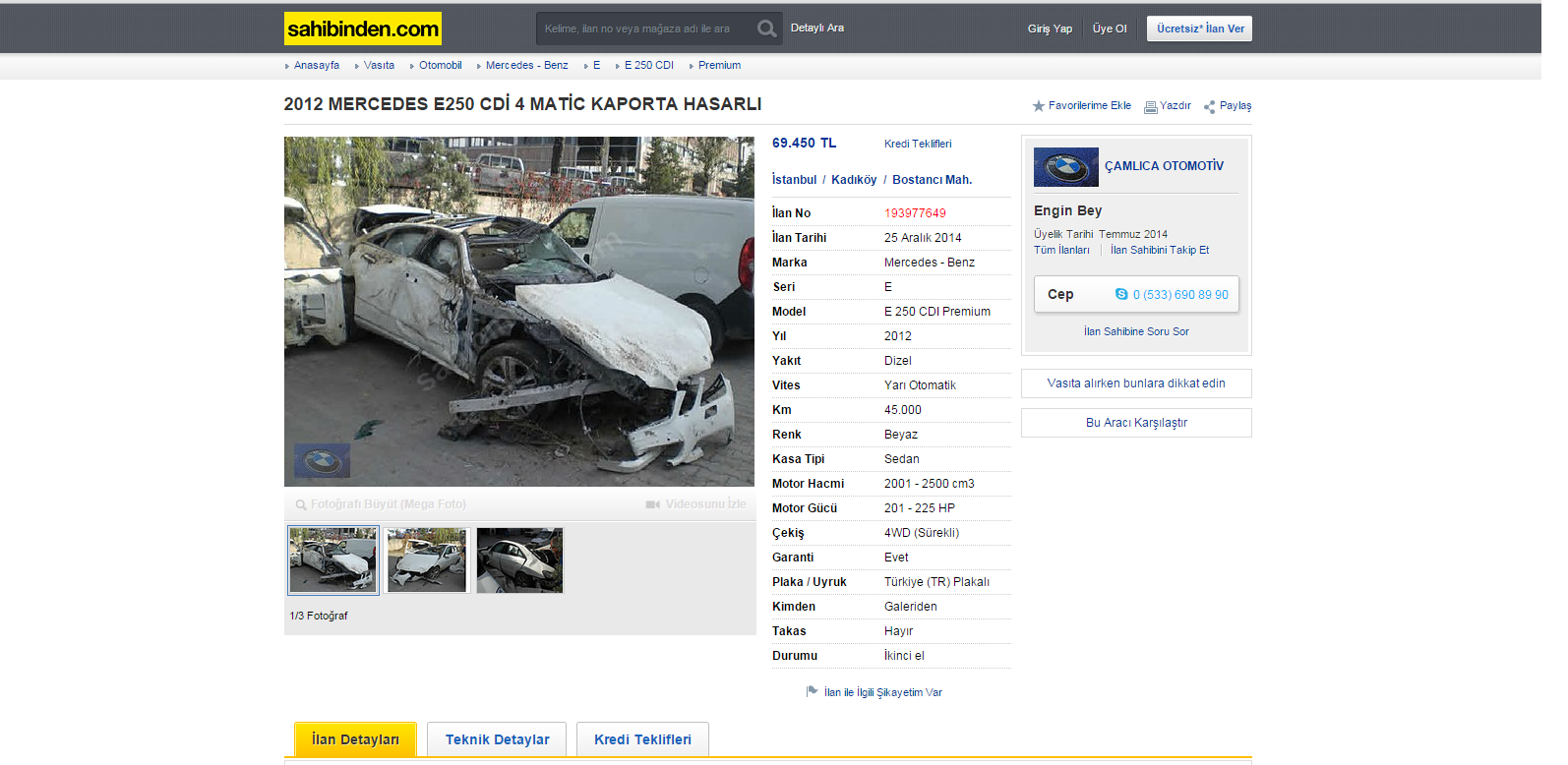Click the seller name Engin Bey
The image size is (1568, 765).
[x=1067, y=210]
